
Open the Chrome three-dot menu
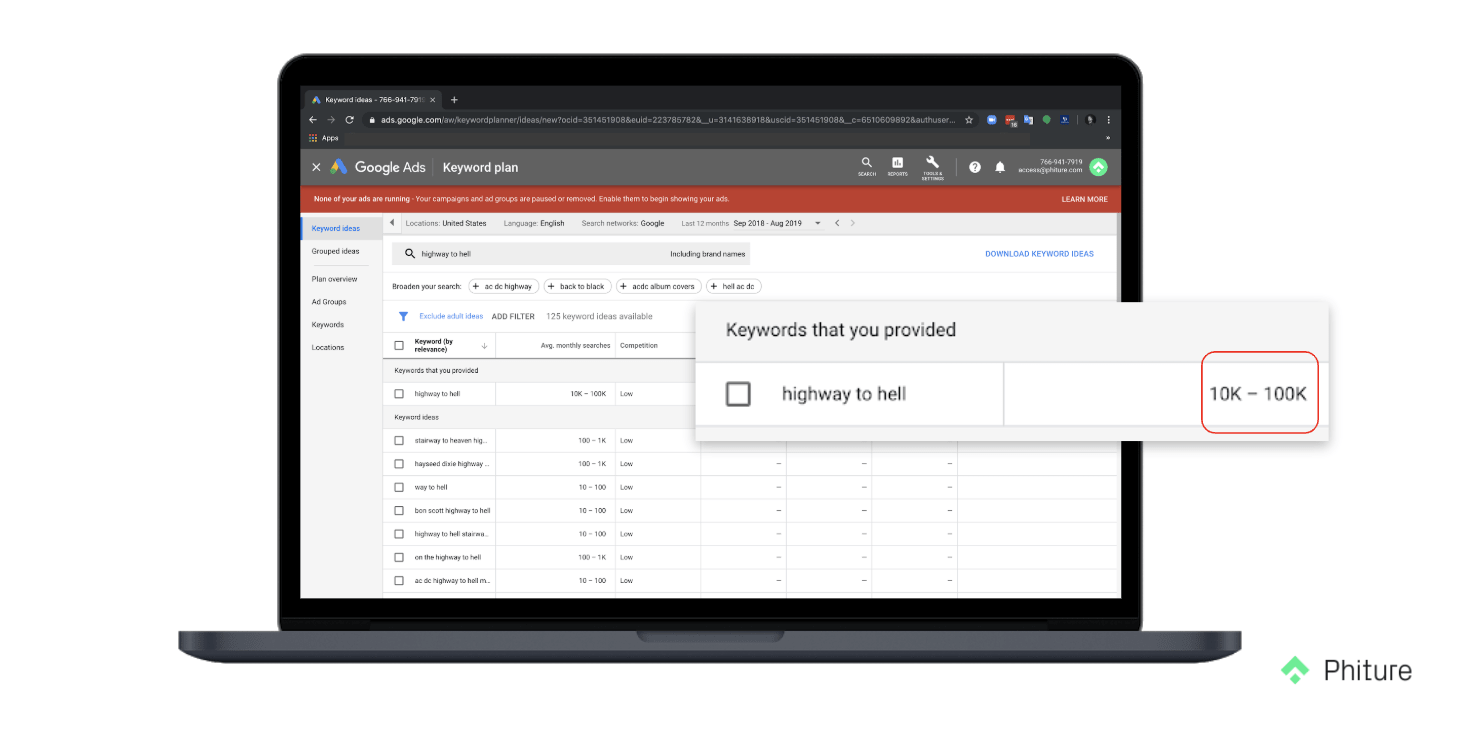(x=1108, y=119)
